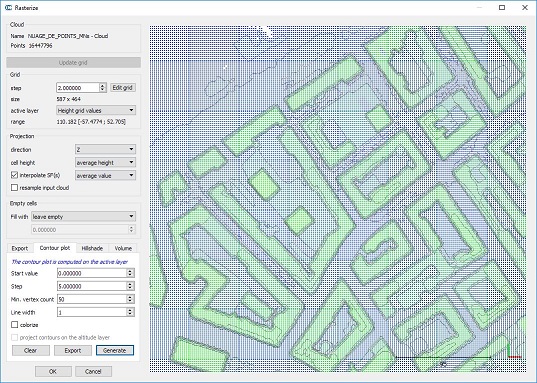Open the SF interpolation average value dropdown

coord(105,175)
